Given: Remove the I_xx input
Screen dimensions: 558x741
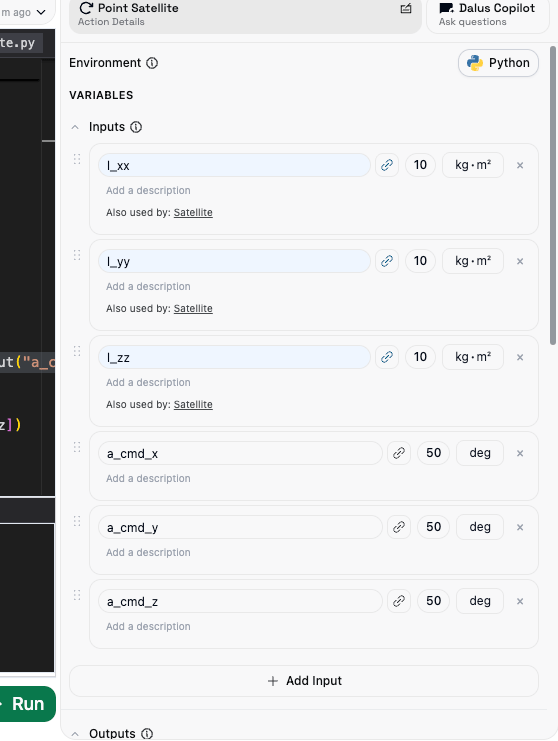Looking at the screenshot, I should pyautogui.click(x=520, y=165).
